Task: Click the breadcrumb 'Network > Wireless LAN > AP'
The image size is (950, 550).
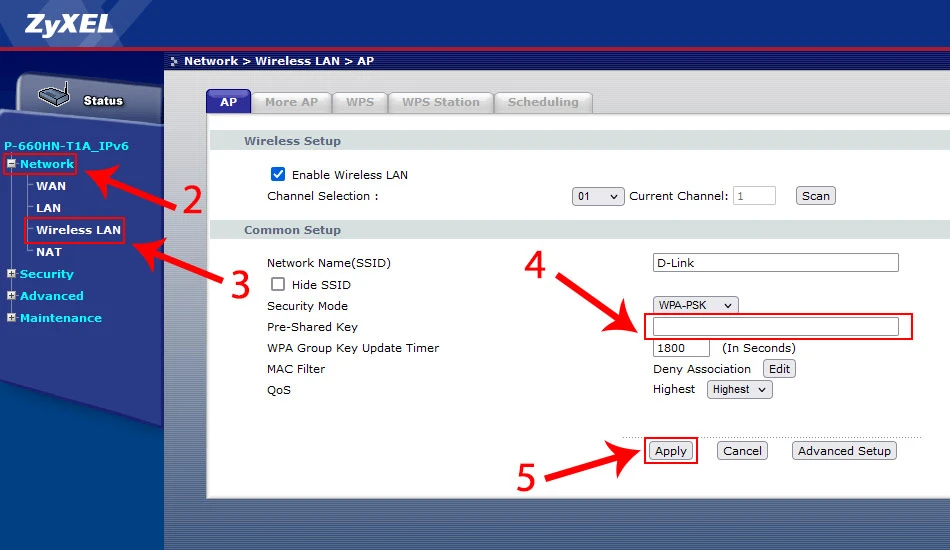Action: tap(279, 61)
